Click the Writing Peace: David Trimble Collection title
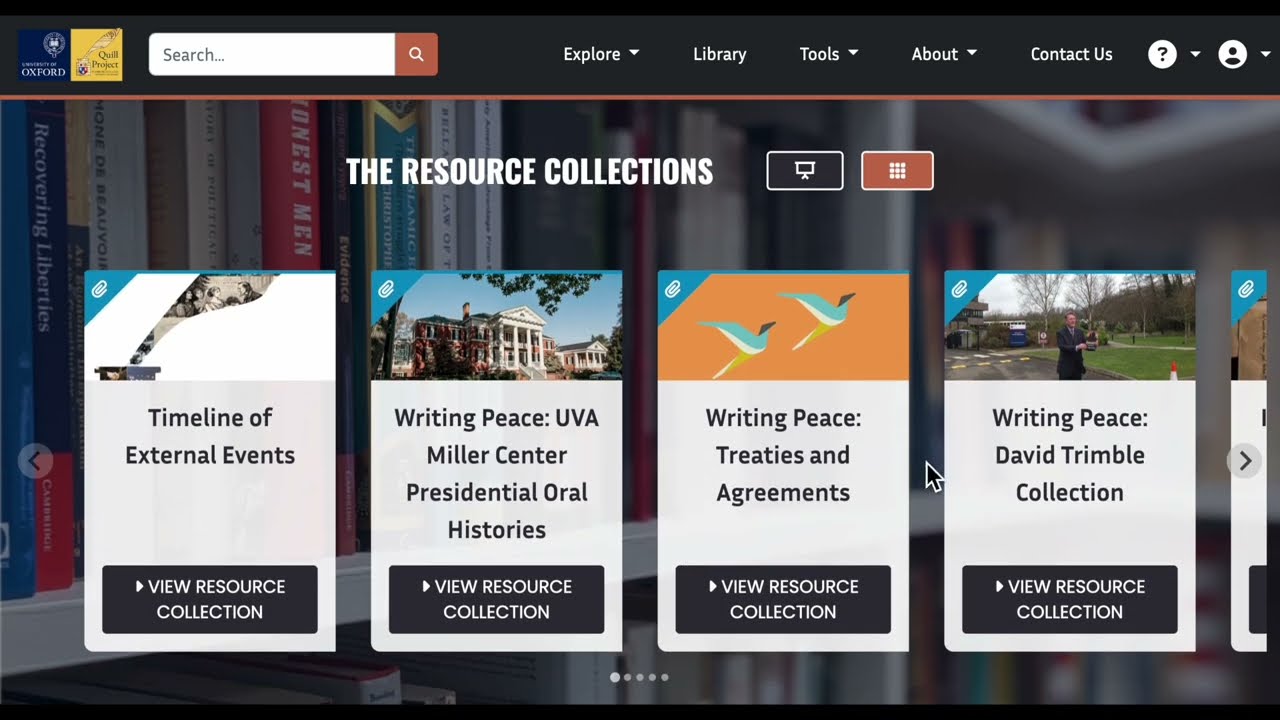The image size is (1280, 720). pyautogui.click(x=1070, y=455)
